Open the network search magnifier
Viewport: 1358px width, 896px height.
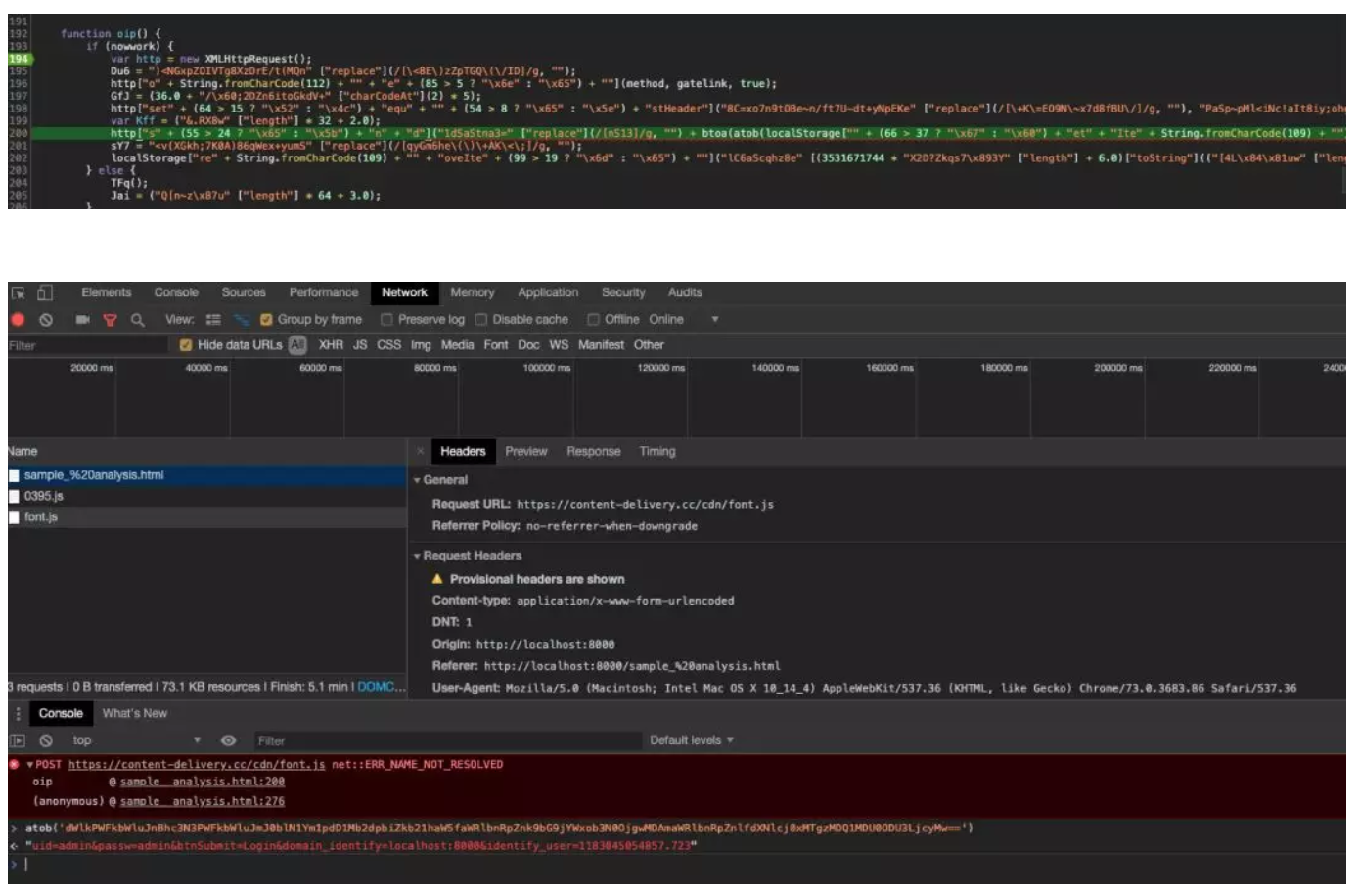pyautogui.click(x=137, y=320)
